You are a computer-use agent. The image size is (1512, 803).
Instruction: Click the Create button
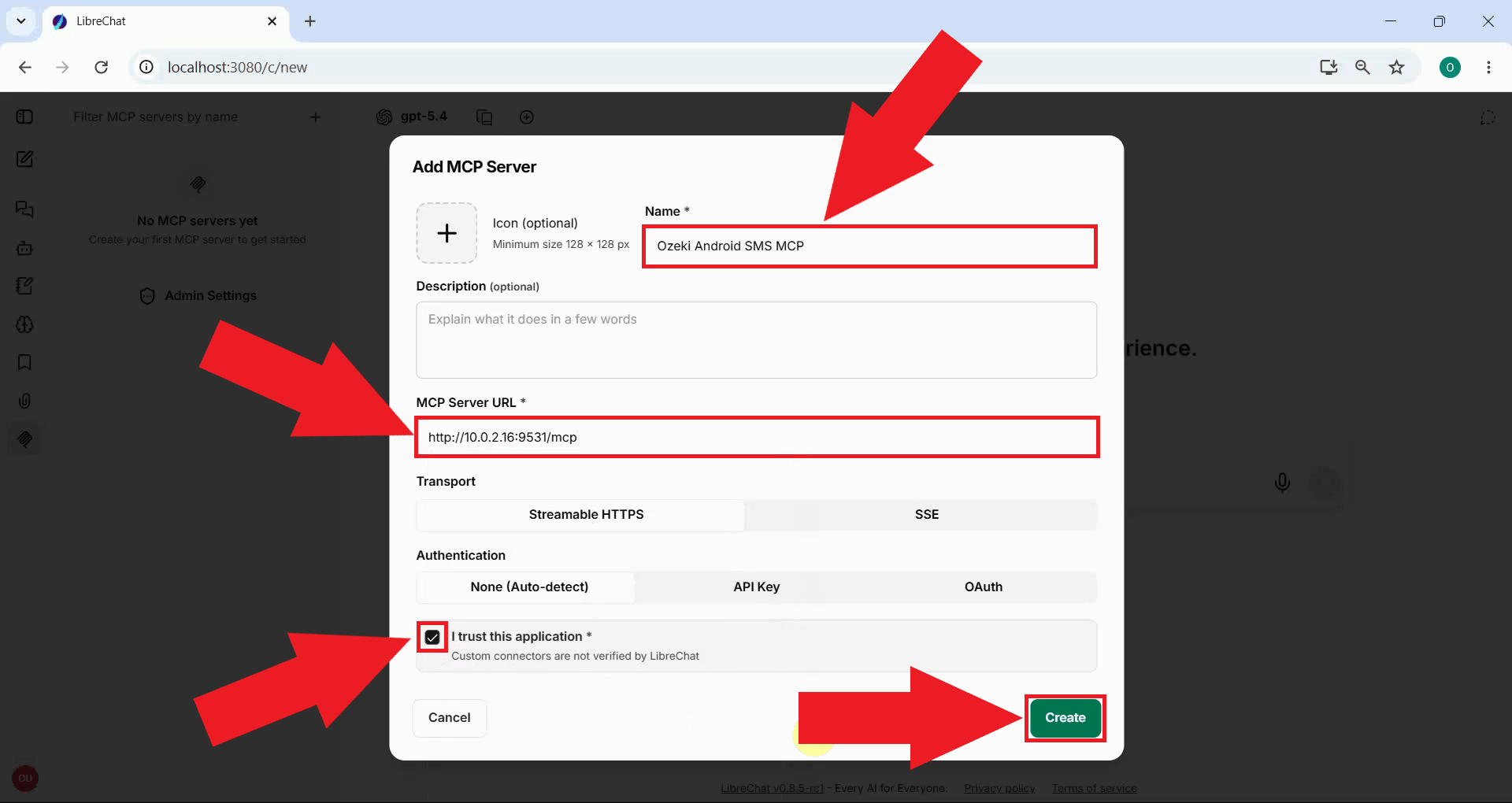point(1065,718)
